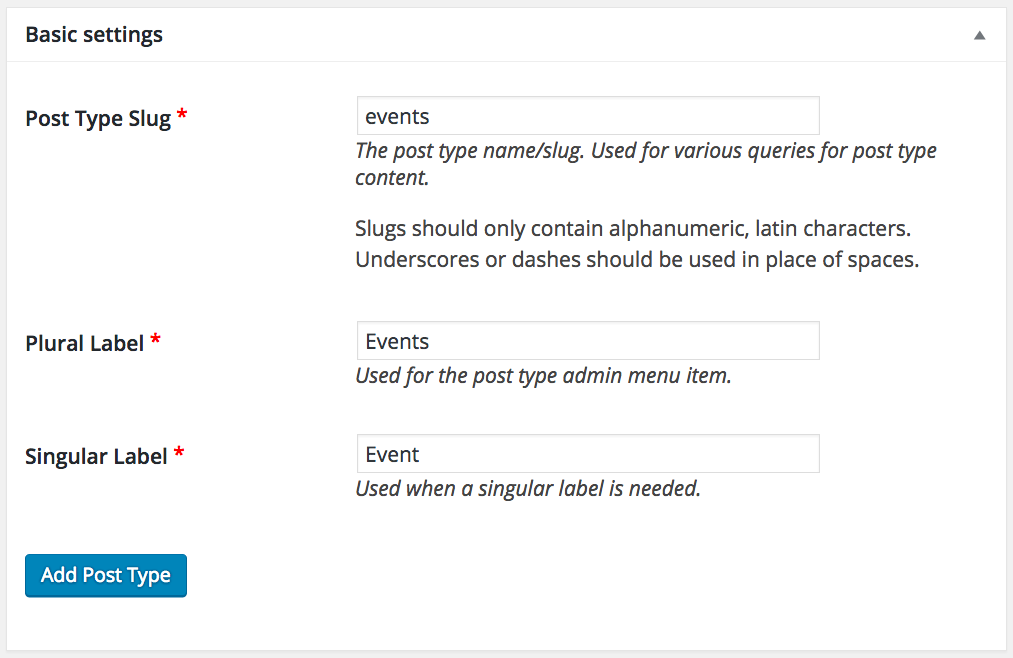Click the 'Underscores or dashes' help line
The height and width of the screenshot is (658, 1013).
click(x=636, y=261)
